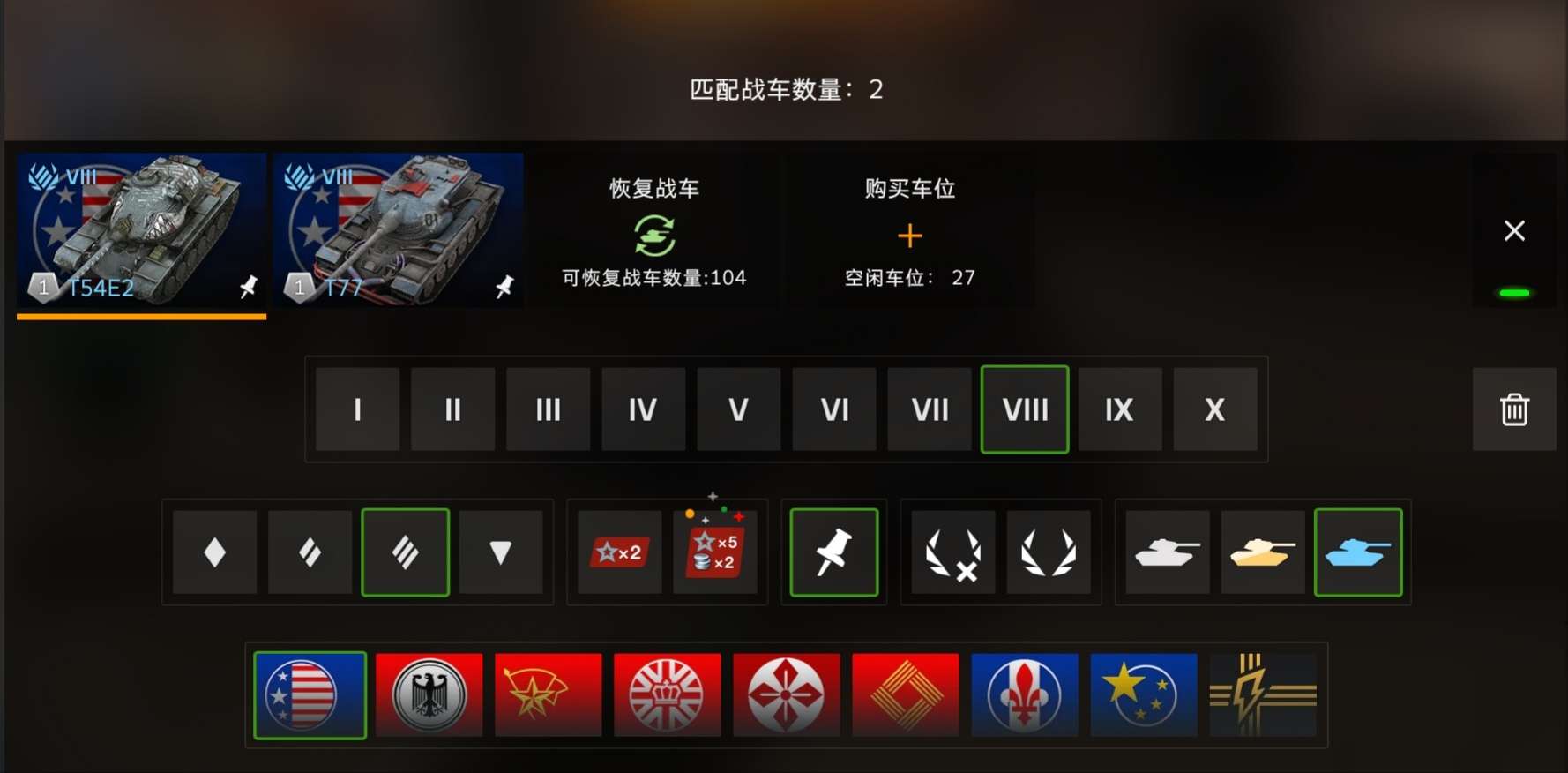Screen dimensions: 1568x773
Task: Select tier VIII filter button
Action: coord(1025,409)
